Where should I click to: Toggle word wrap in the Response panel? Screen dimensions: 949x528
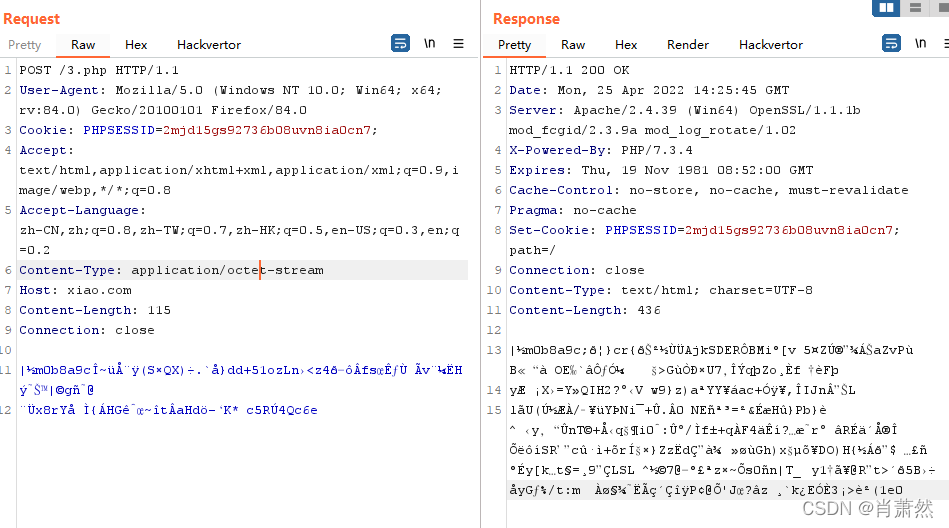891,44
